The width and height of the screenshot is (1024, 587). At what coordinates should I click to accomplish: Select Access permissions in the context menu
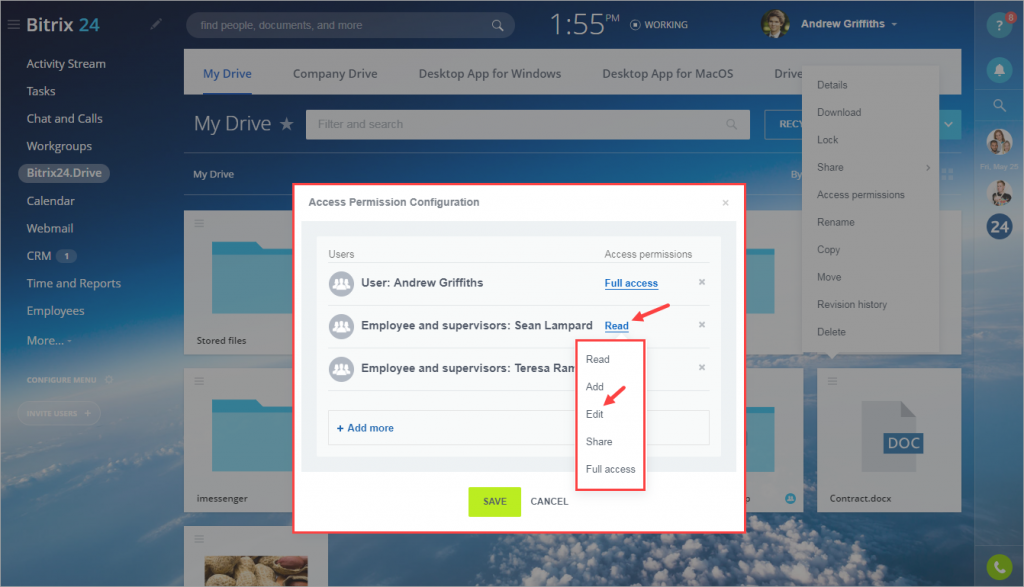pyautogui.click(x=861, y=195)
